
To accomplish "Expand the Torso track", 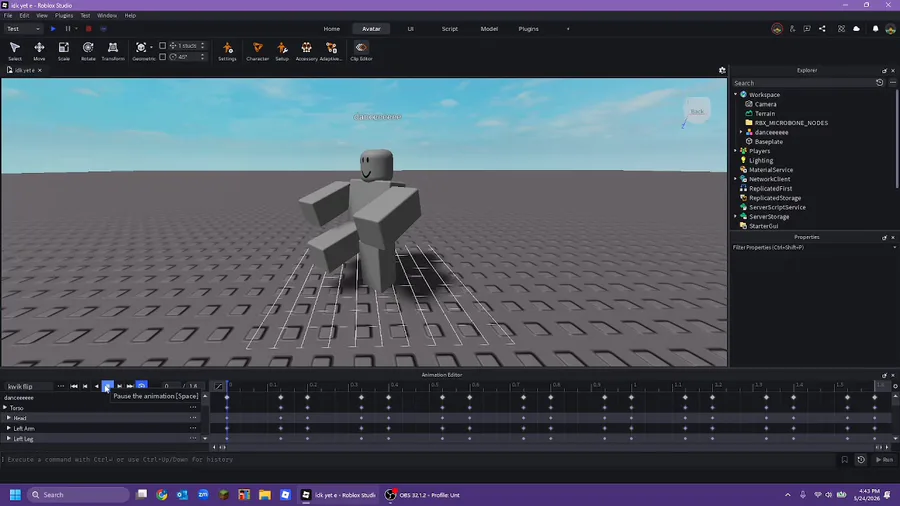I will pos(5,408).
